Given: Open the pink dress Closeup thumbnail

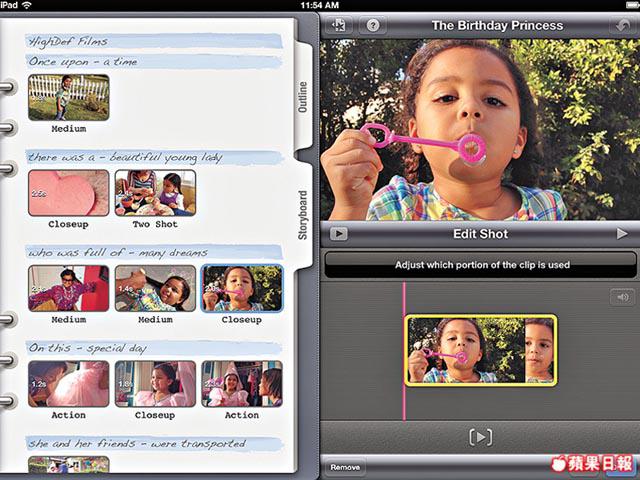Looking at the screenshot, I should click(x=155, y=384).
